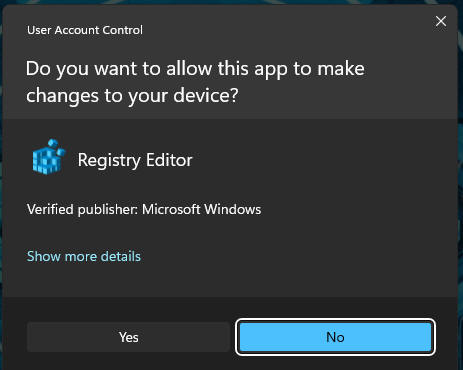Click the word "Editor" in the app name
463x370 pixels.
pos(169,160)
